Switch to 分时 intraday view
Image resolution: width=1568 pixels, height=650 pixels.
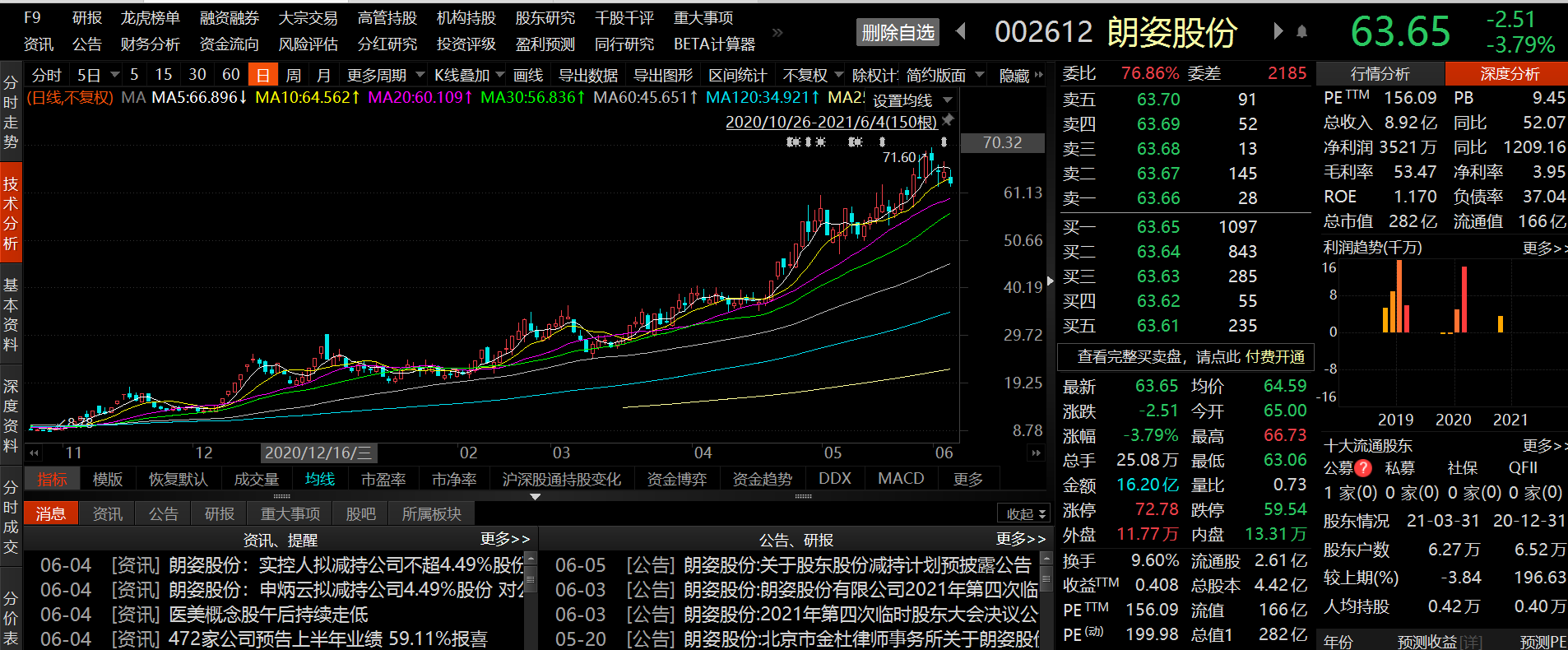coord(47,75)
